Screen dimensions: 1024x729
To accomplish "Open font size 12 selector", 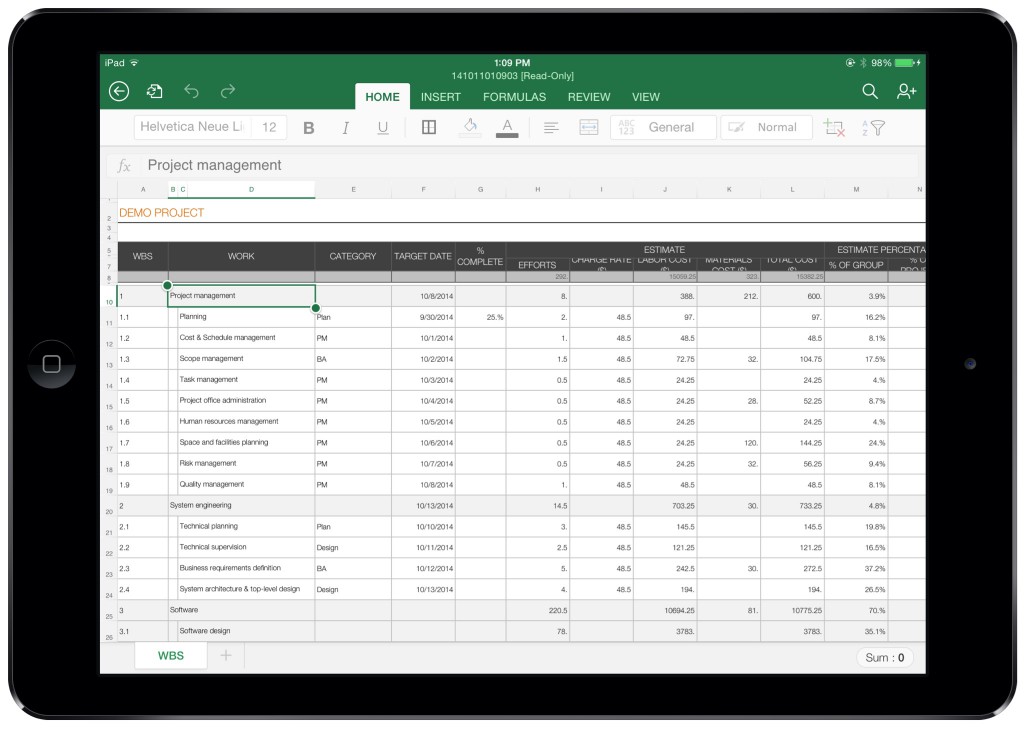I will [x=270, y=127].
